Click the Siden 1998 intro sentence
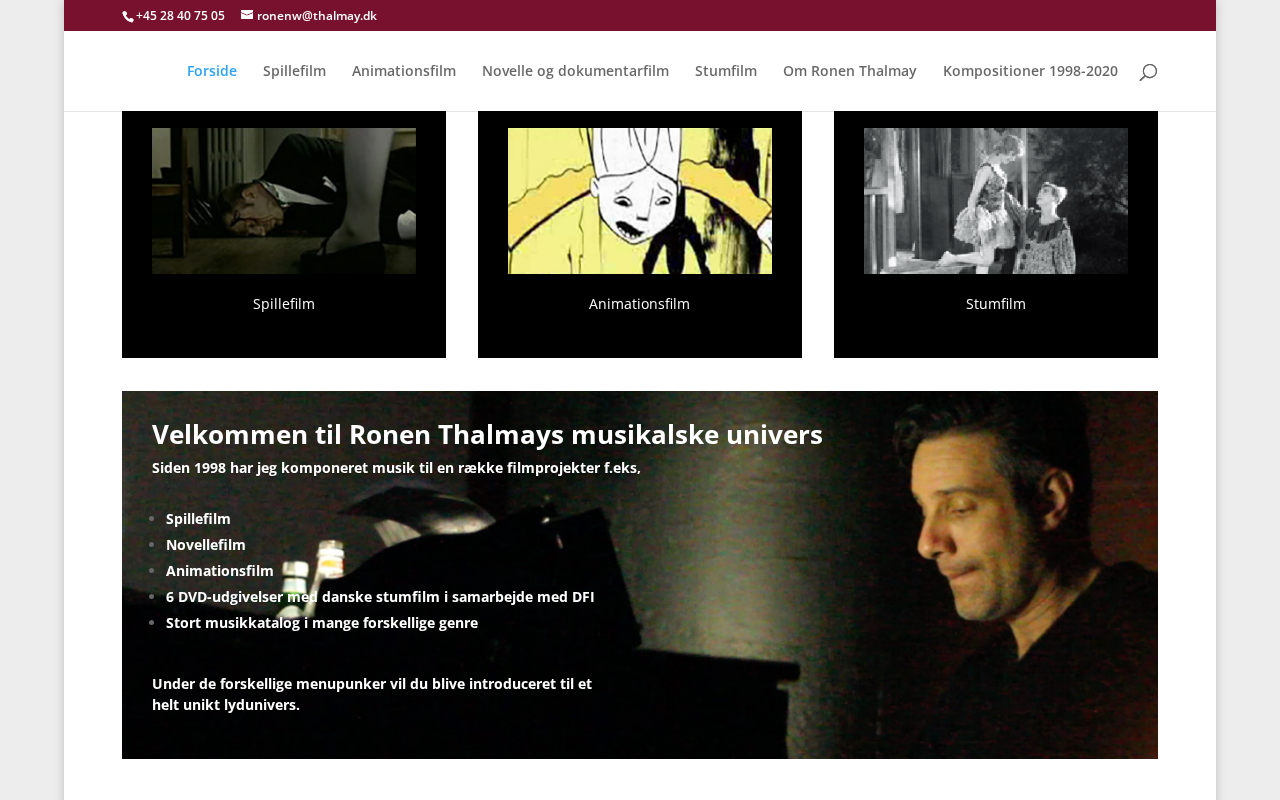 coord(396,468)
